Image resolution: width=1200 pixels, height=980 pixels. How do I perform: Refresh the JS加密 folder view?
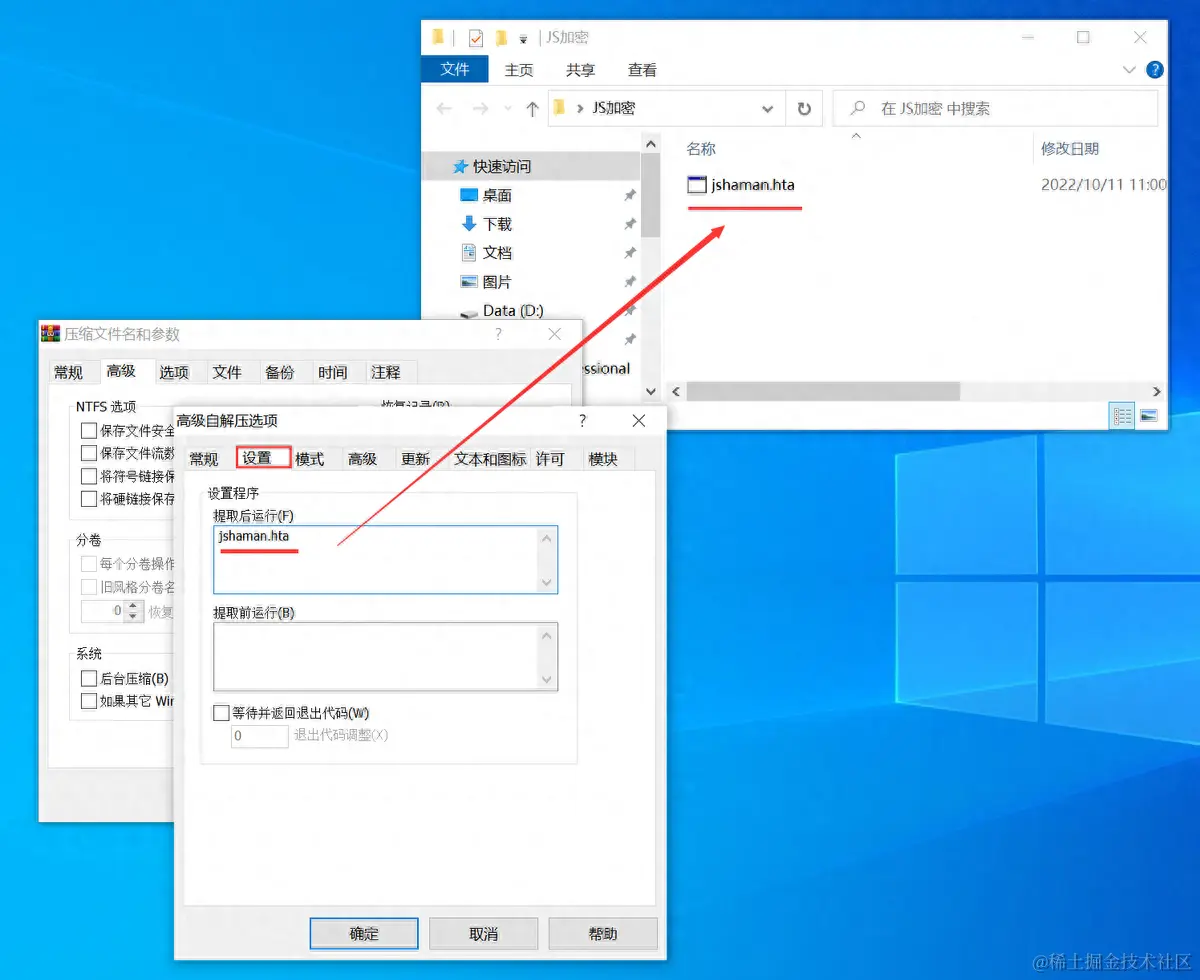(804, 108)
